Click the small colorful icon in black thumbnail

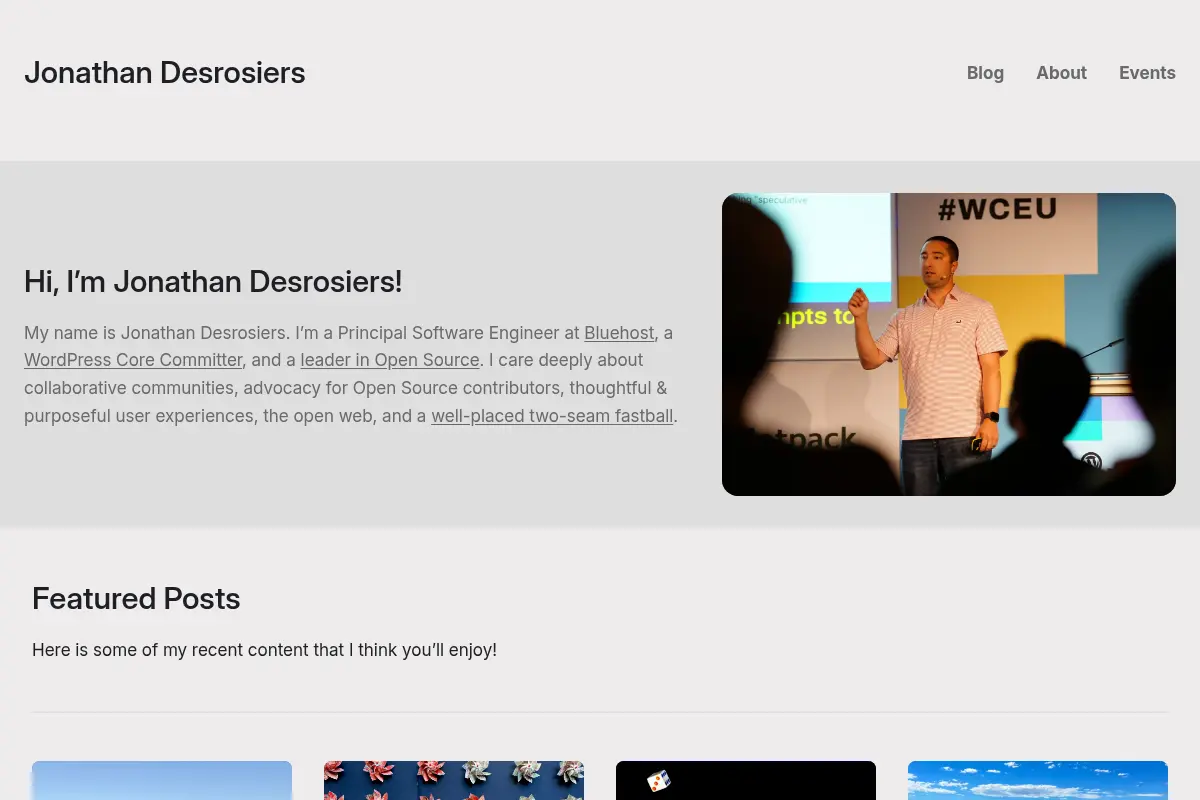[658, 781]
